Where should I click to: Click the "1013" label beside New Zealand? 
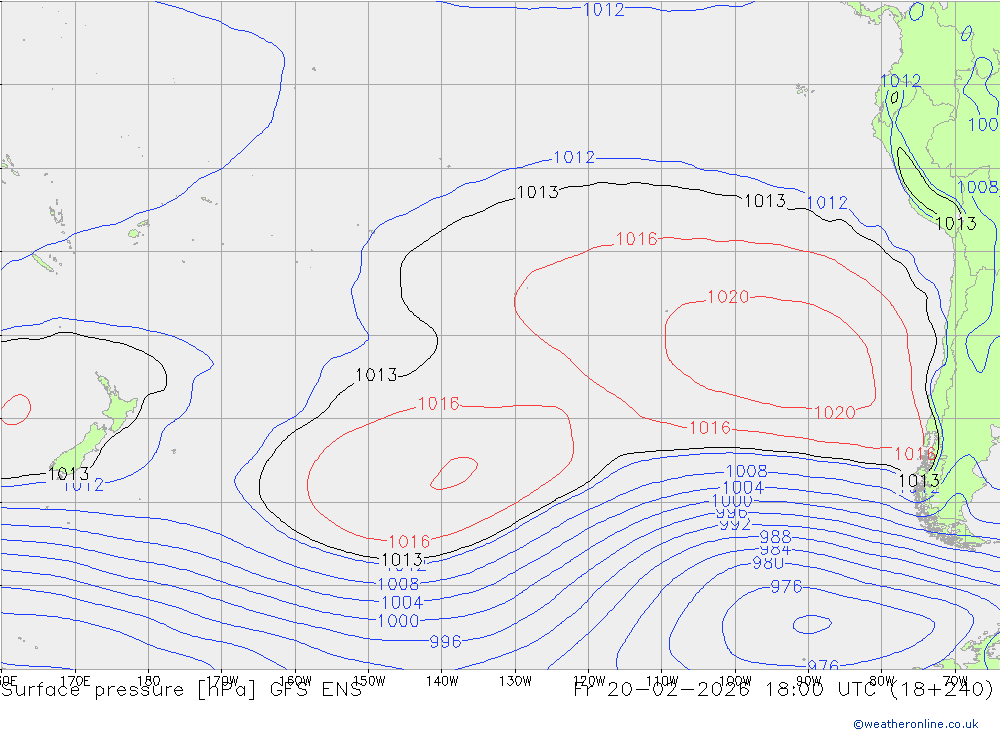pyautogui.click(x=69, y=474)
